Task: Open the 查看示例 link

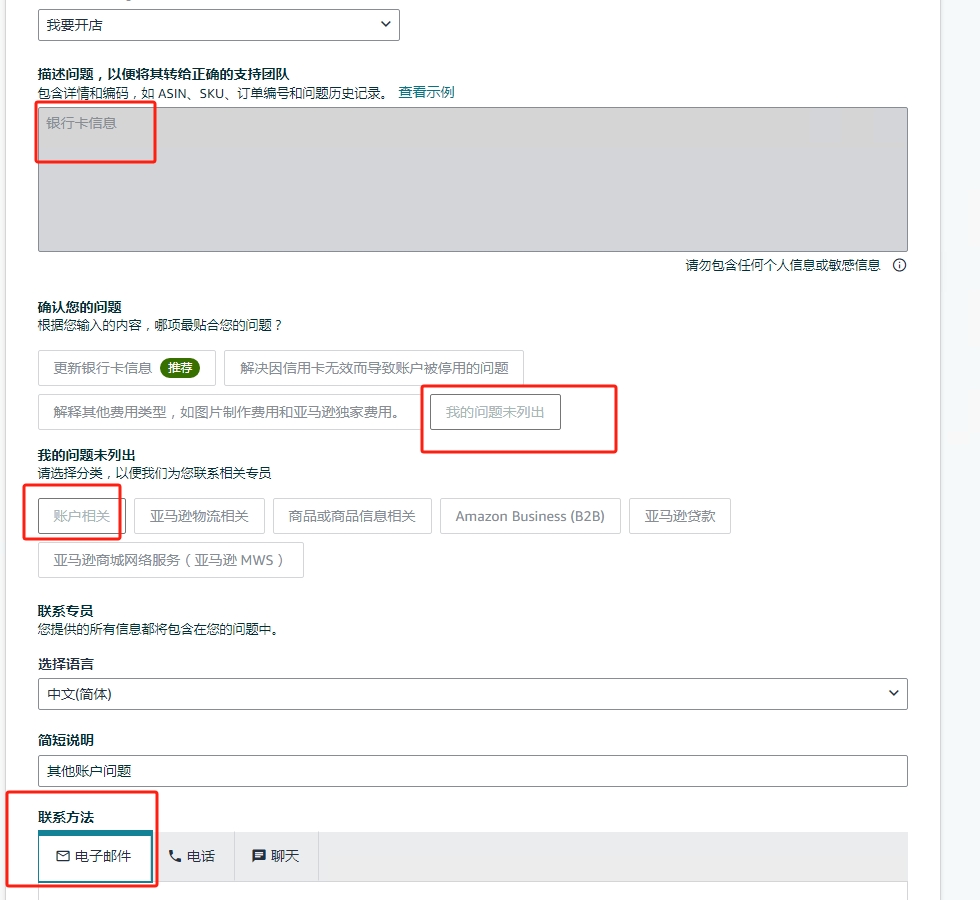Action: click(426, 92)
